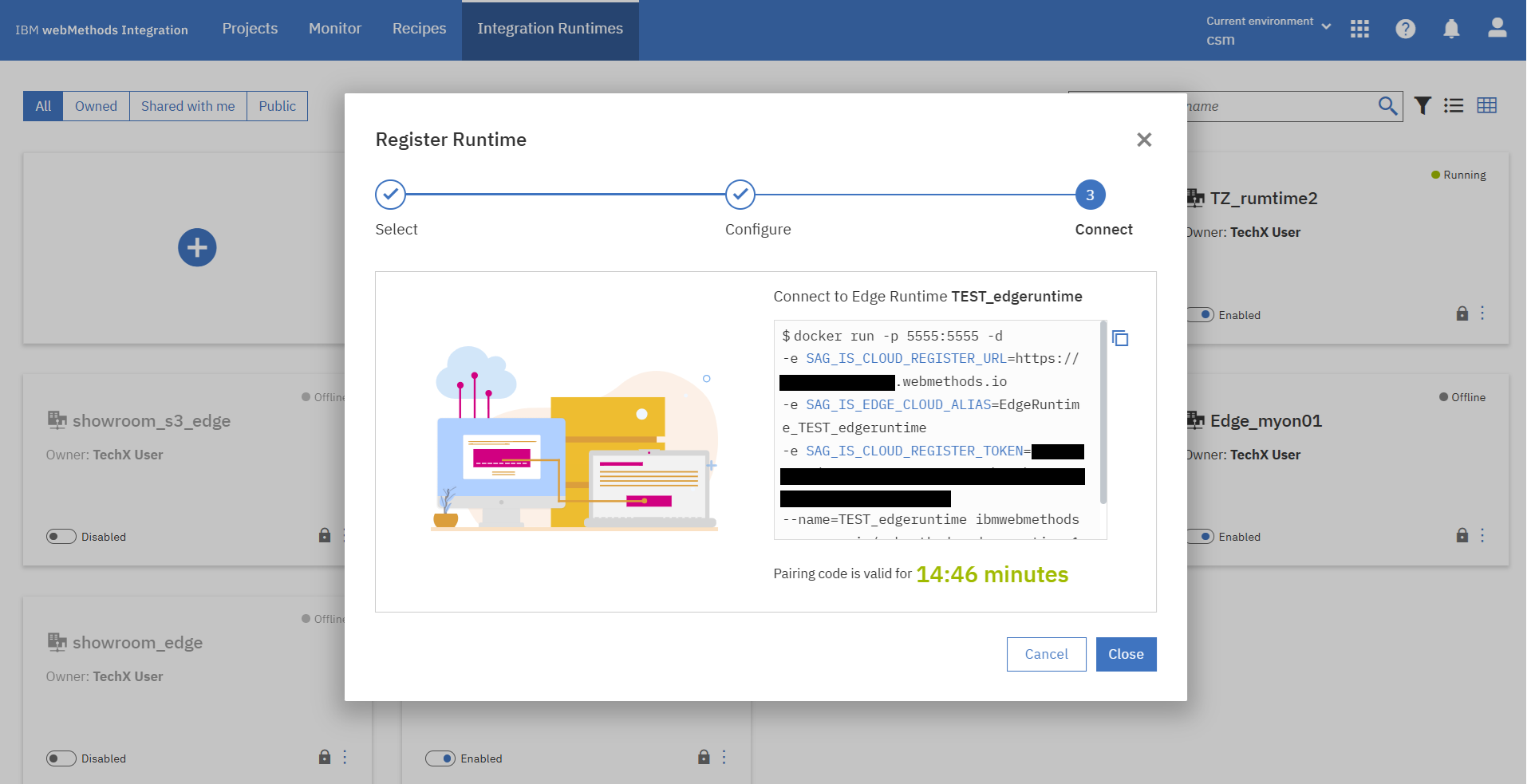The image size is (1531, 784).
Task: Close the Register Runtime dialog with X
Action: tap(1144, 140)
